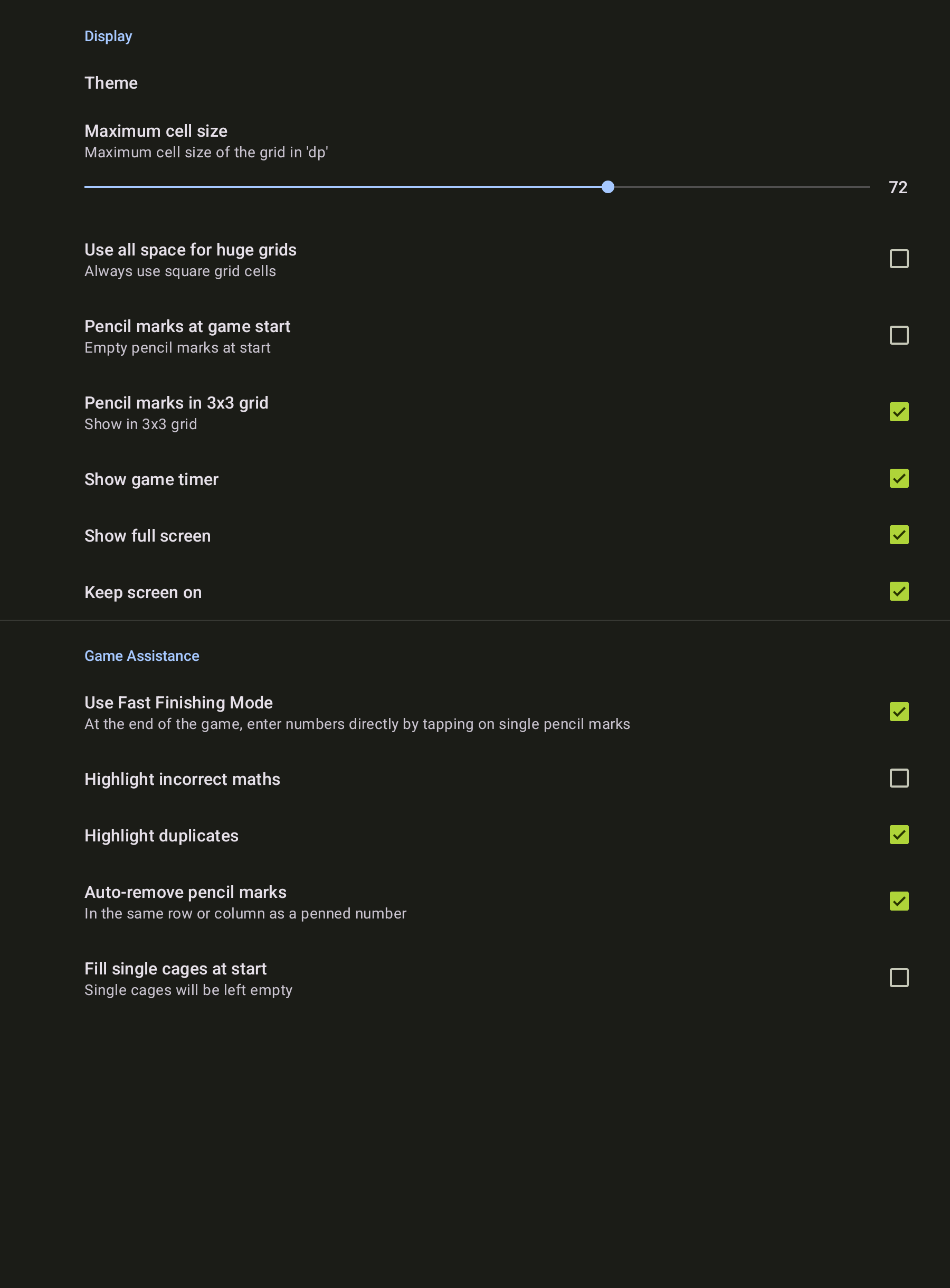
Task: Disable the Show game timer checkbox
Action: (899, 478)
